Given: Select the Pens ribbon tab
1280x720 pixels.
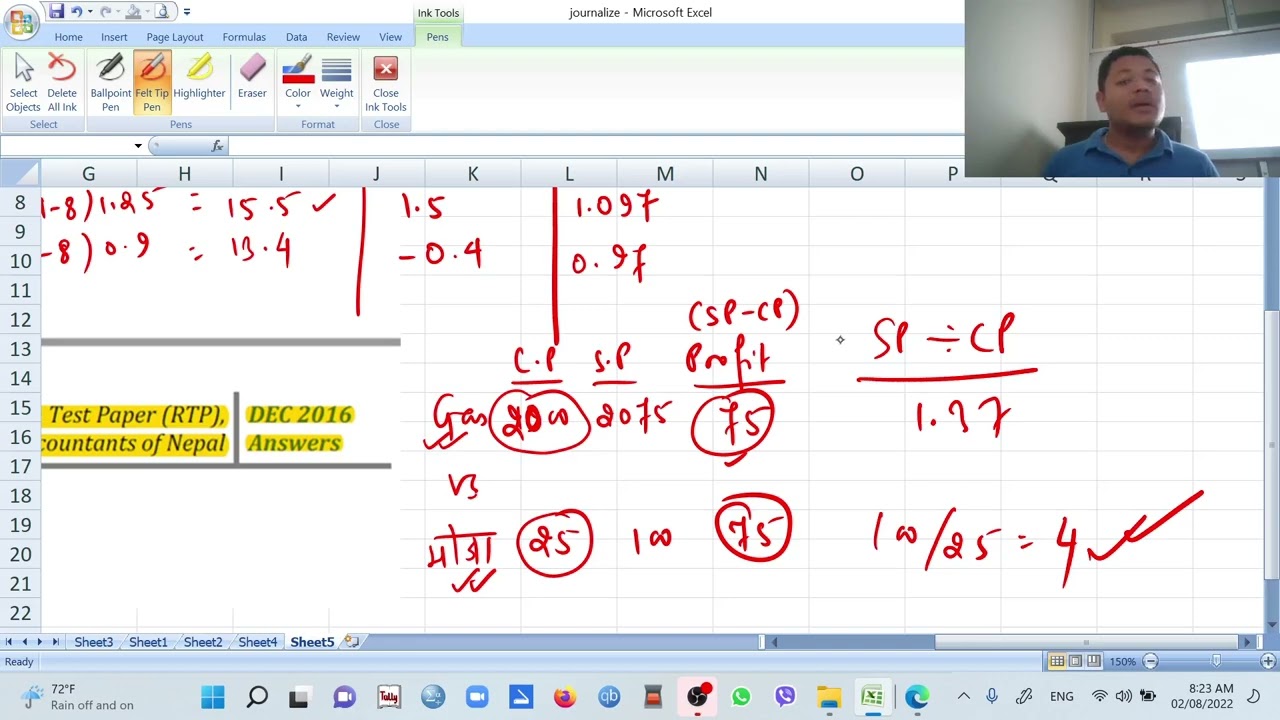Looking at the screenshot, I should coord(438,37).
